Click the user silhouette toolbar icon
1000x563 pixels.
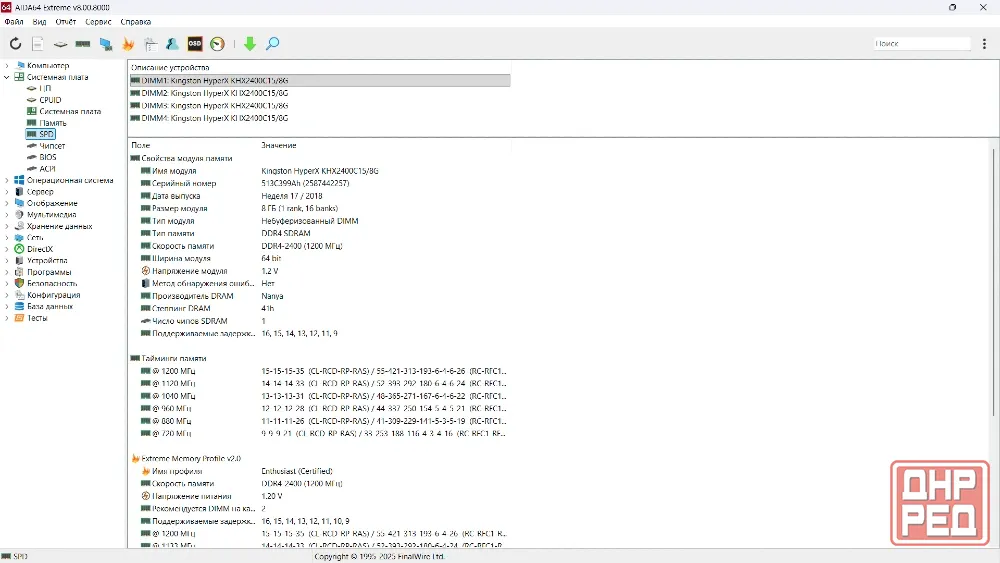click(172, 43)
